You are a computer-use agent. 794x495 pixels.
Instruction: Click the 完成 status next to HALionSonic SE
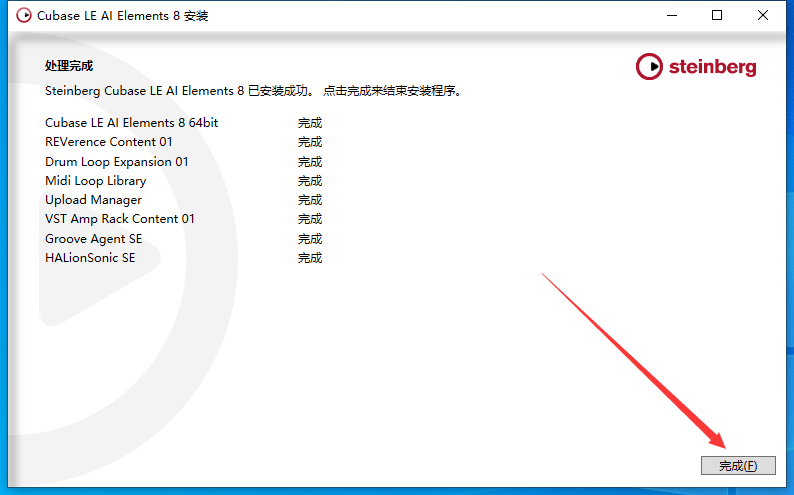pos(310,258)
